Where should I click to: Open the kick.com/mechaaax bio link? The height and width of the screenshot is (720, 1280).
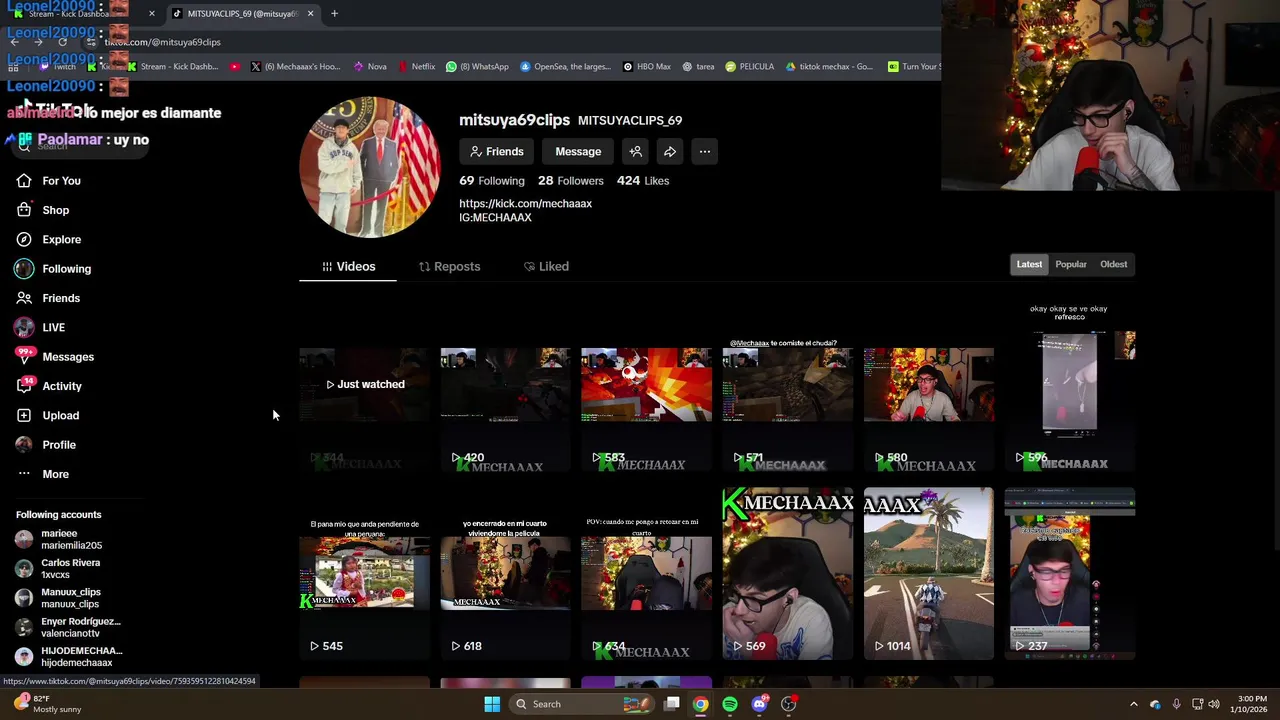point(525,204)
